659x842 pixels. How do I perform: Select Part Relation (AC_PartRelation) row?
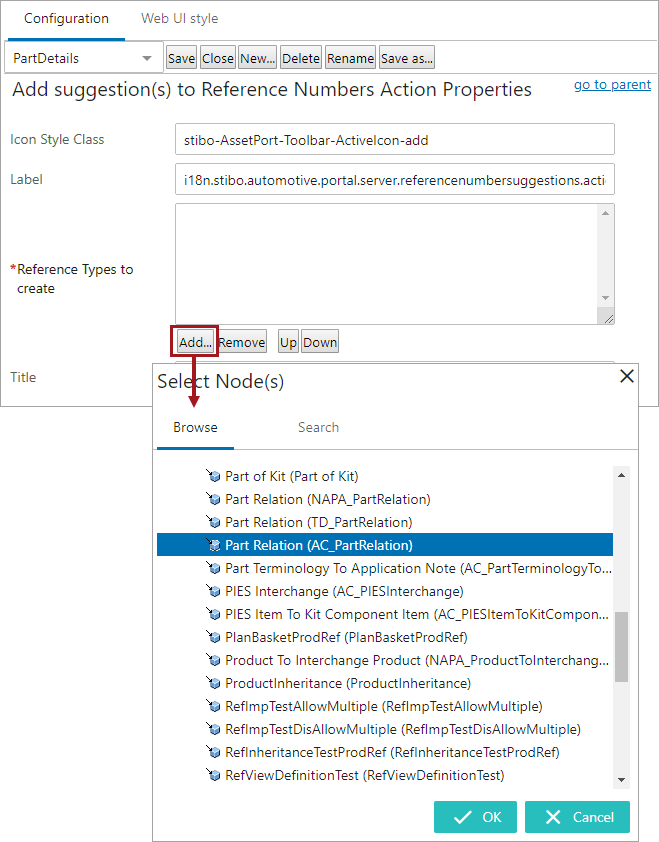385,545
